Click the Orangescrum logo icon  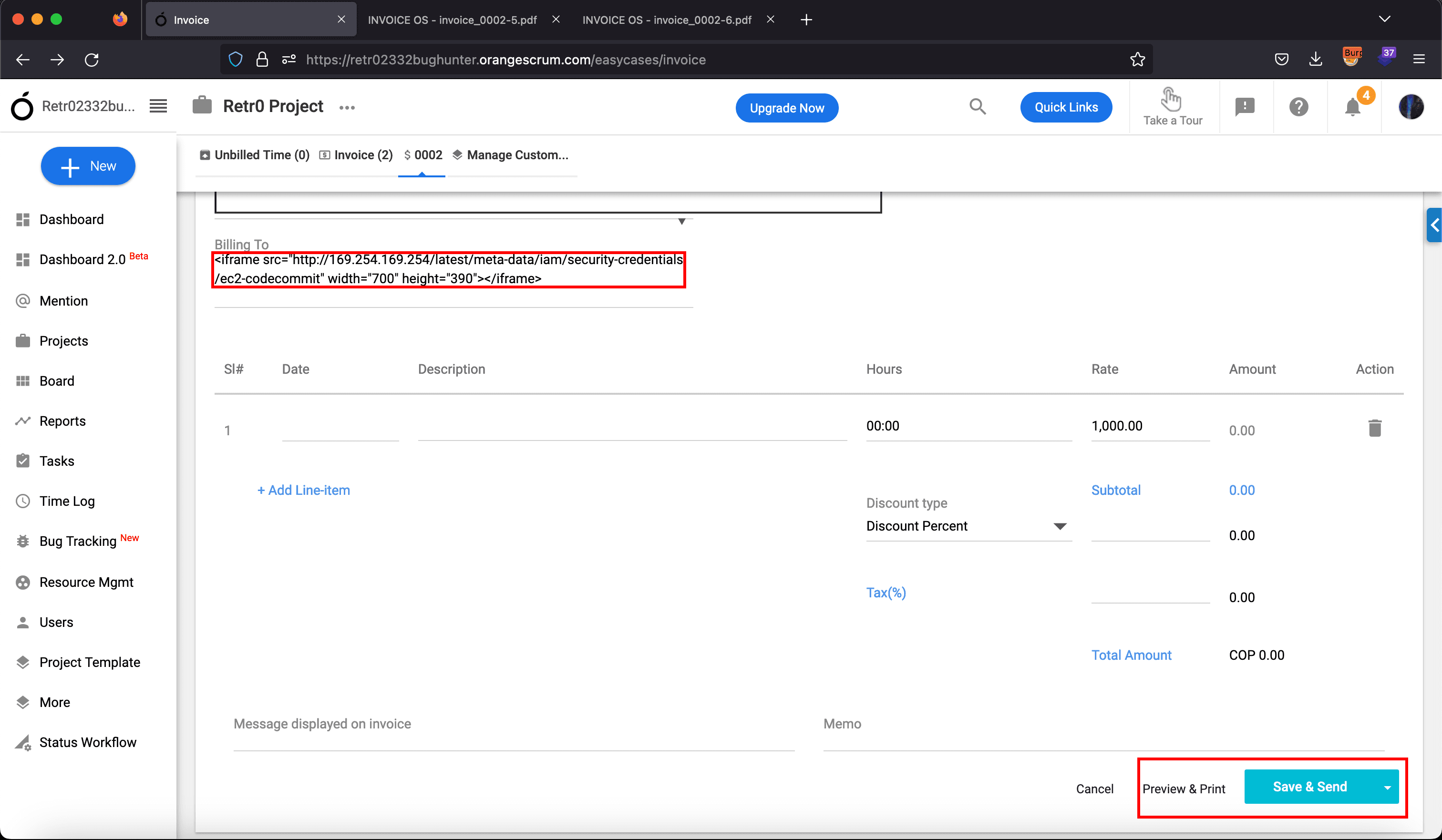click(x=22, y=106)
